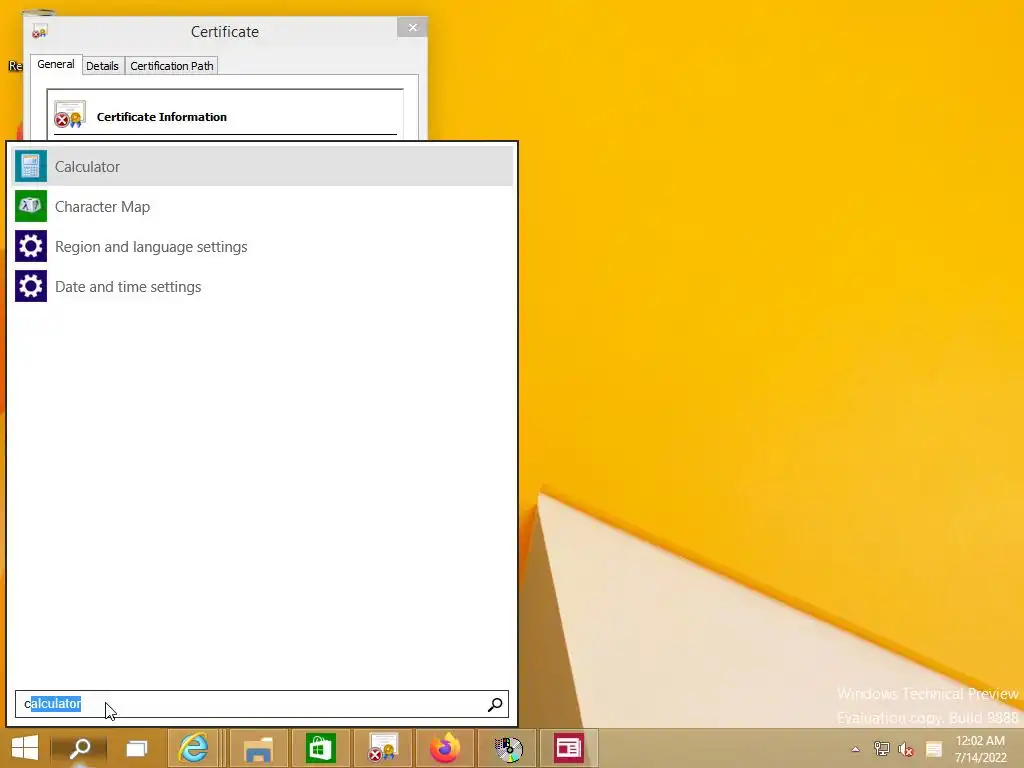This screenshot has width=1024, height=768.
Task: Switch to the Details tab in Certificate
Action: (103, 66)
